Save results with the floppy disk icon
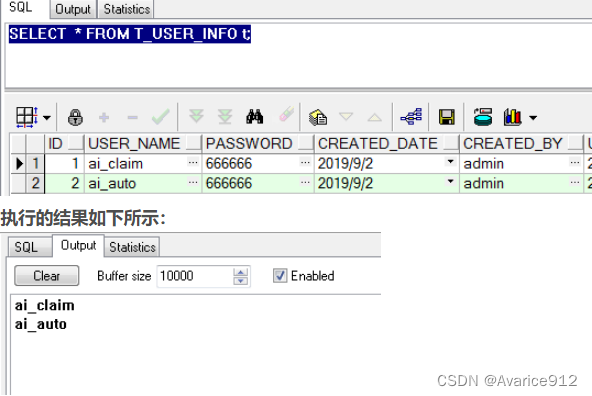 447,117
